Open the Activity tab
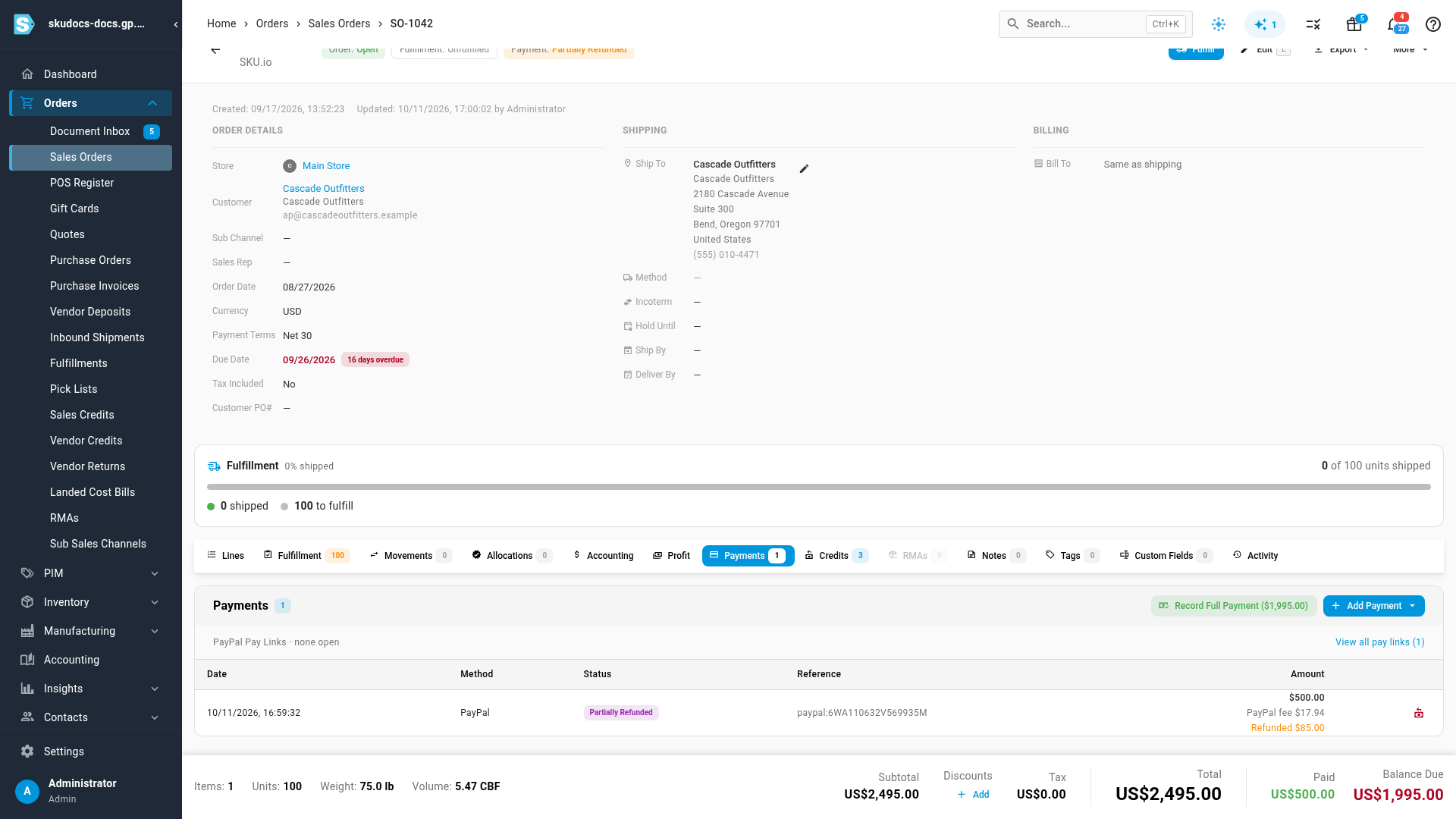This screenshot has height=819, width=1456. pyautogui.click(x=1255, y=556)
